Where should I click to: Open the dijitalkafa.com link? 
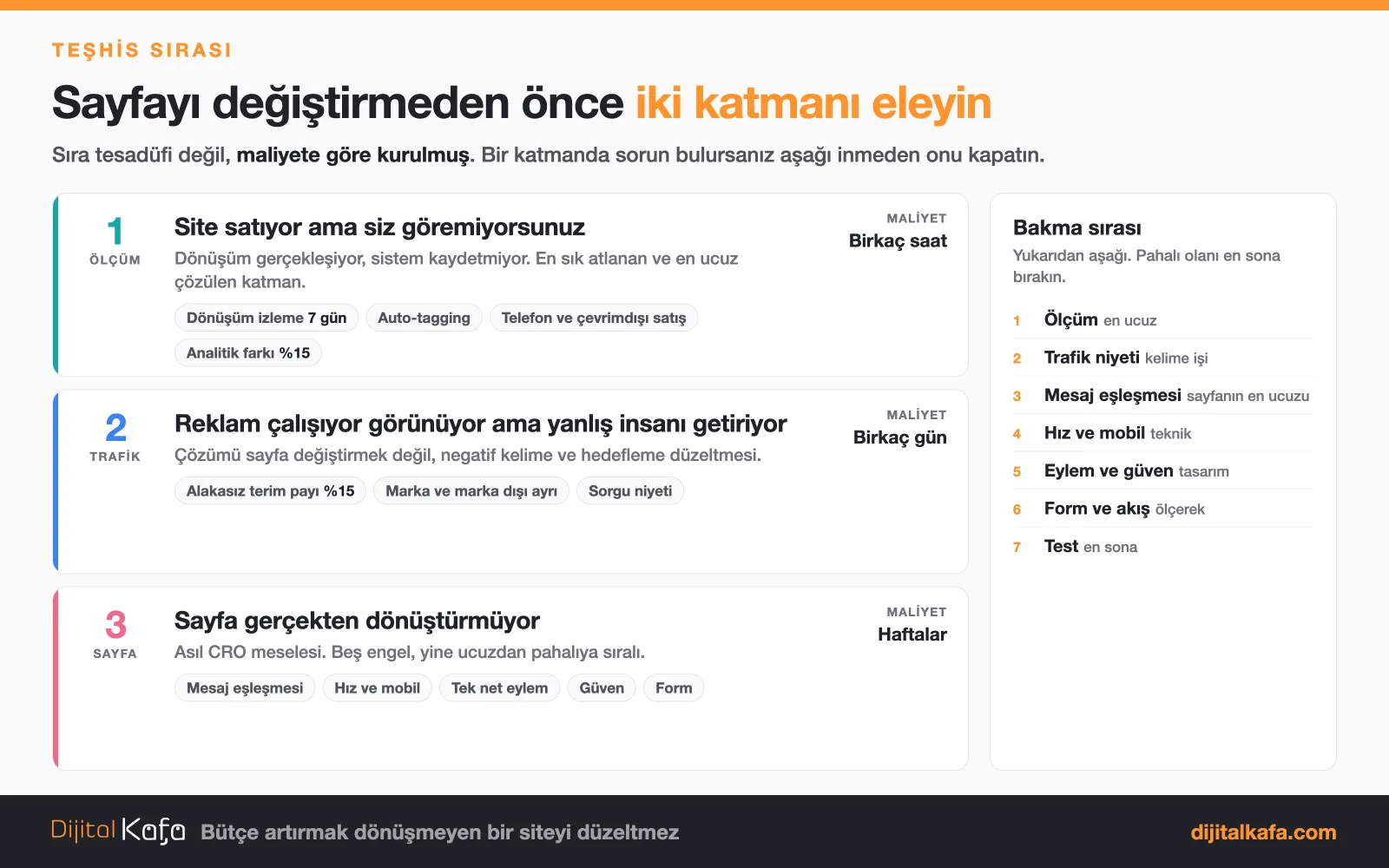[1263, 832]
